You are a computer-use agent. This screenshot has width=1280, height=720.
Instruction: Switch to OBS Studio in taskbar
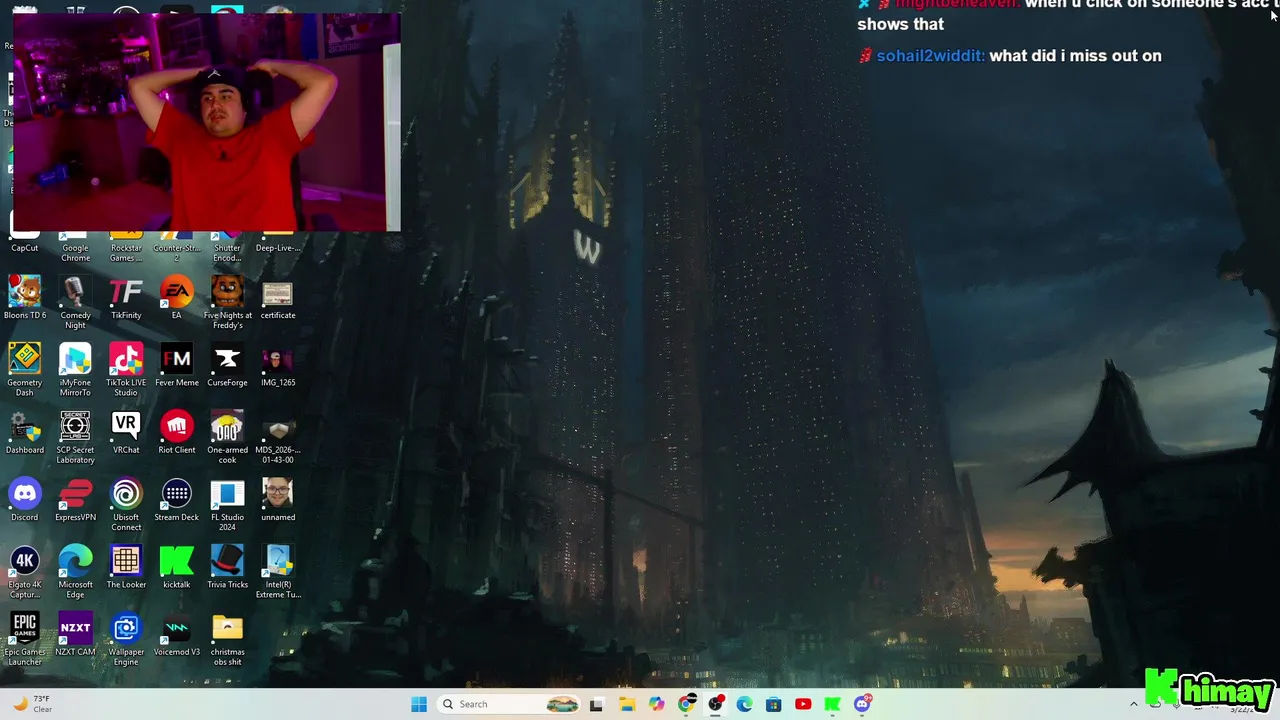pos(715,704)
